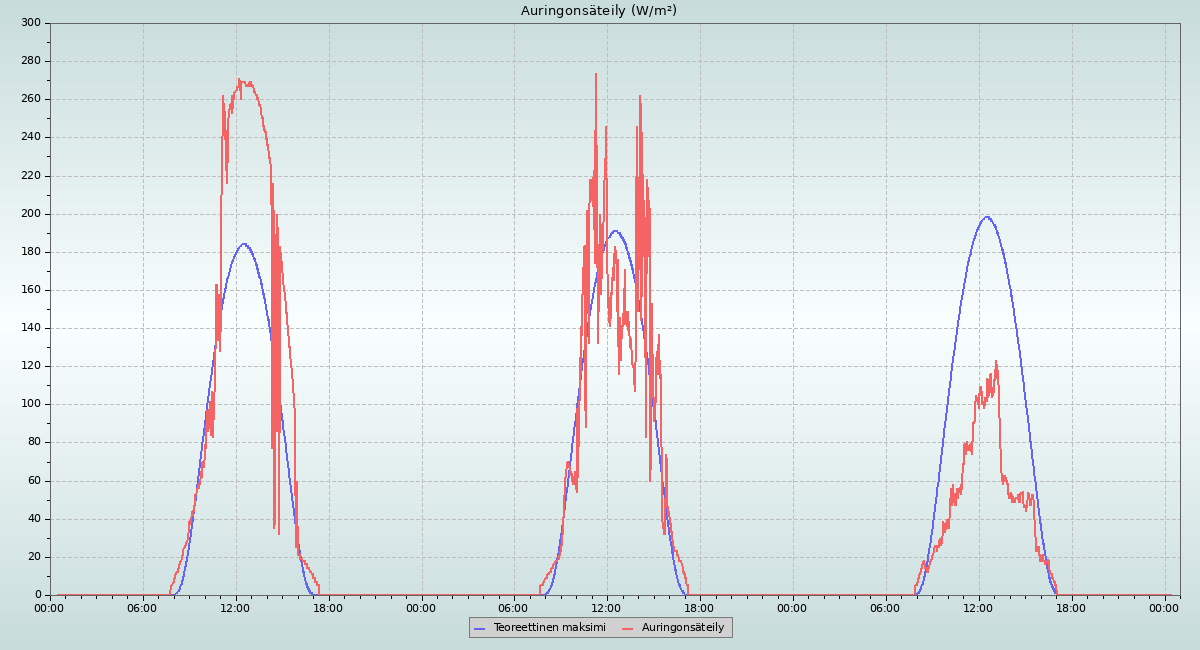
Task: Click the first day's blue curve peak
Action: [243, 244]
